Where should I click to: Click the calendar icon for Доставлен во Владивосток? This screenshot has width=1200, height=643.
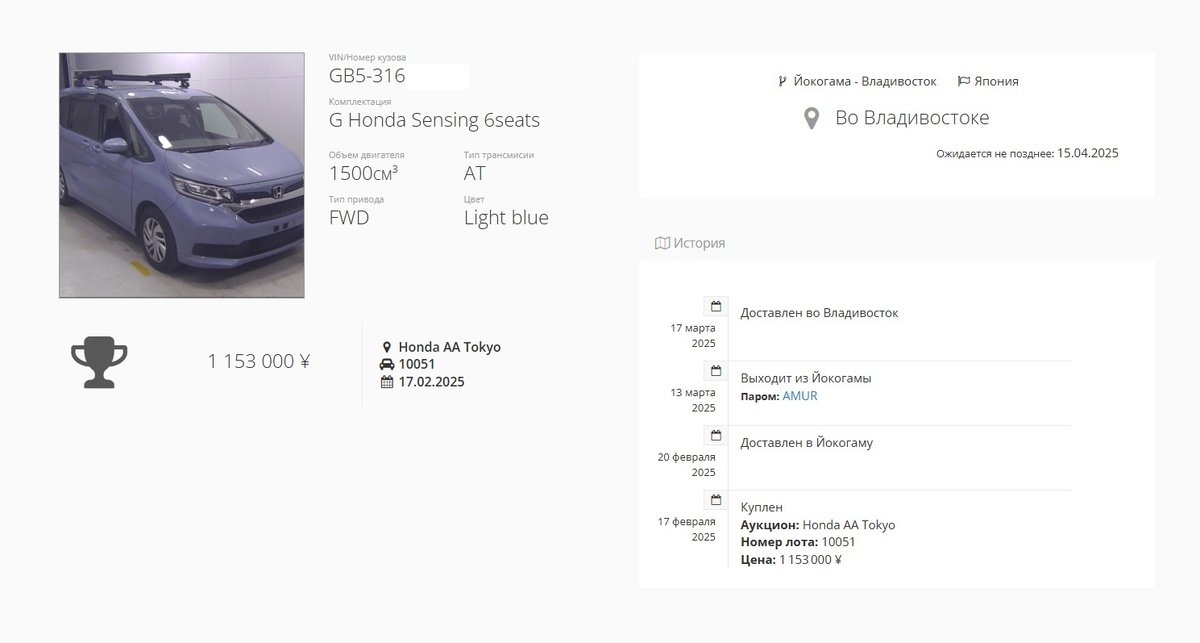[716, 306]
